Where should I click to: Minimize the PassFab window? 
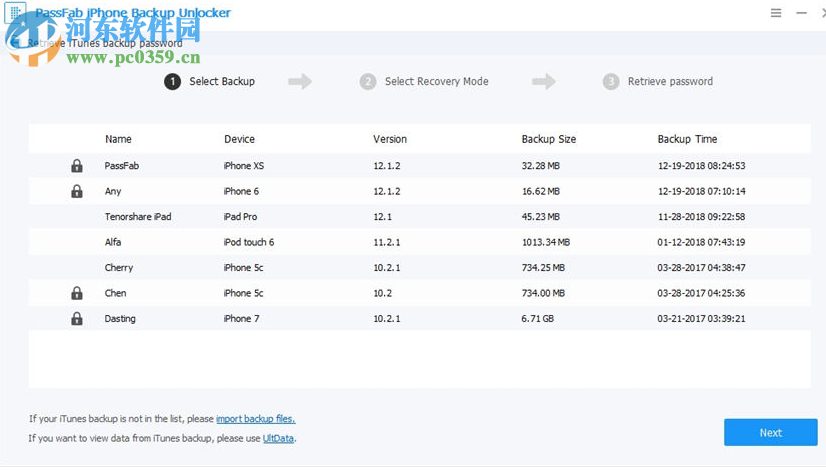tap(801, 13)
